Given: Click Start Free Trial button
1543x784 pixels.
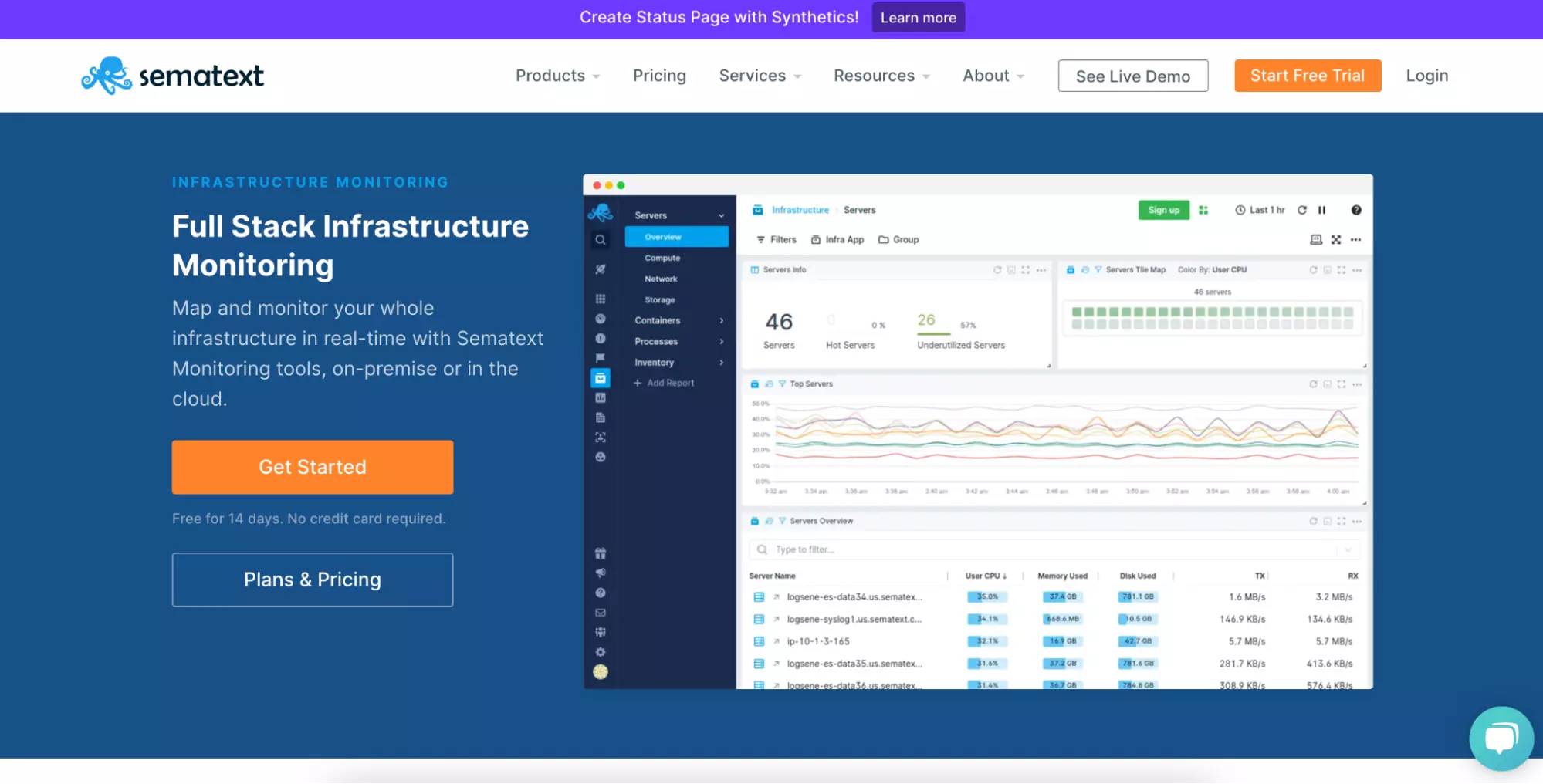Looking at the screenshot, I should tap(1308, 76).
